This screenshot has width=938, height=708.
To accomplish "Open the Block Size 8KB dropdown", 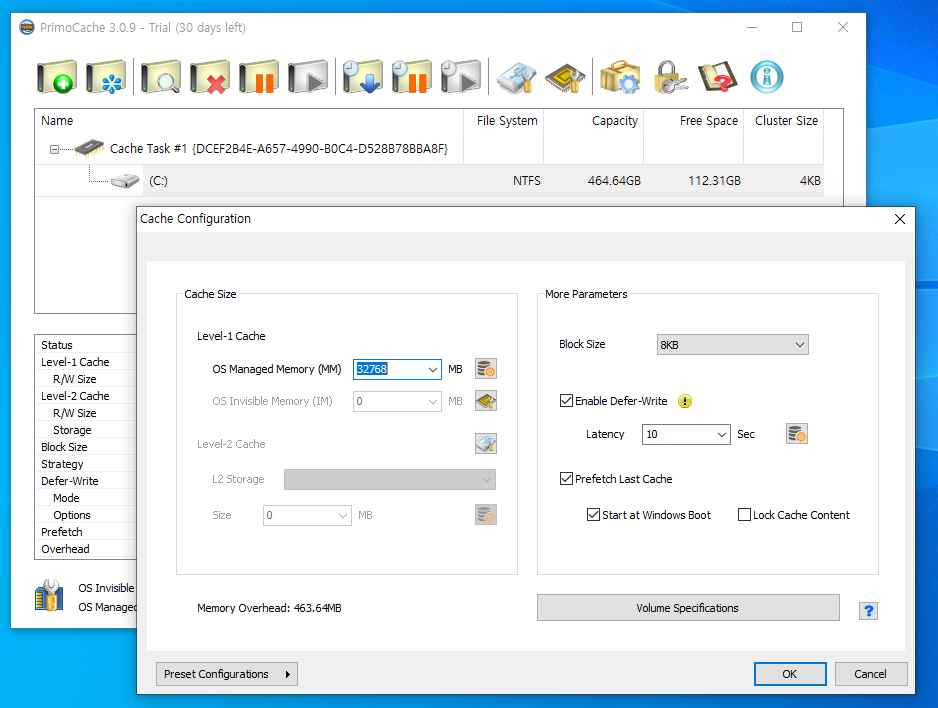I will [x=800, y=345].
